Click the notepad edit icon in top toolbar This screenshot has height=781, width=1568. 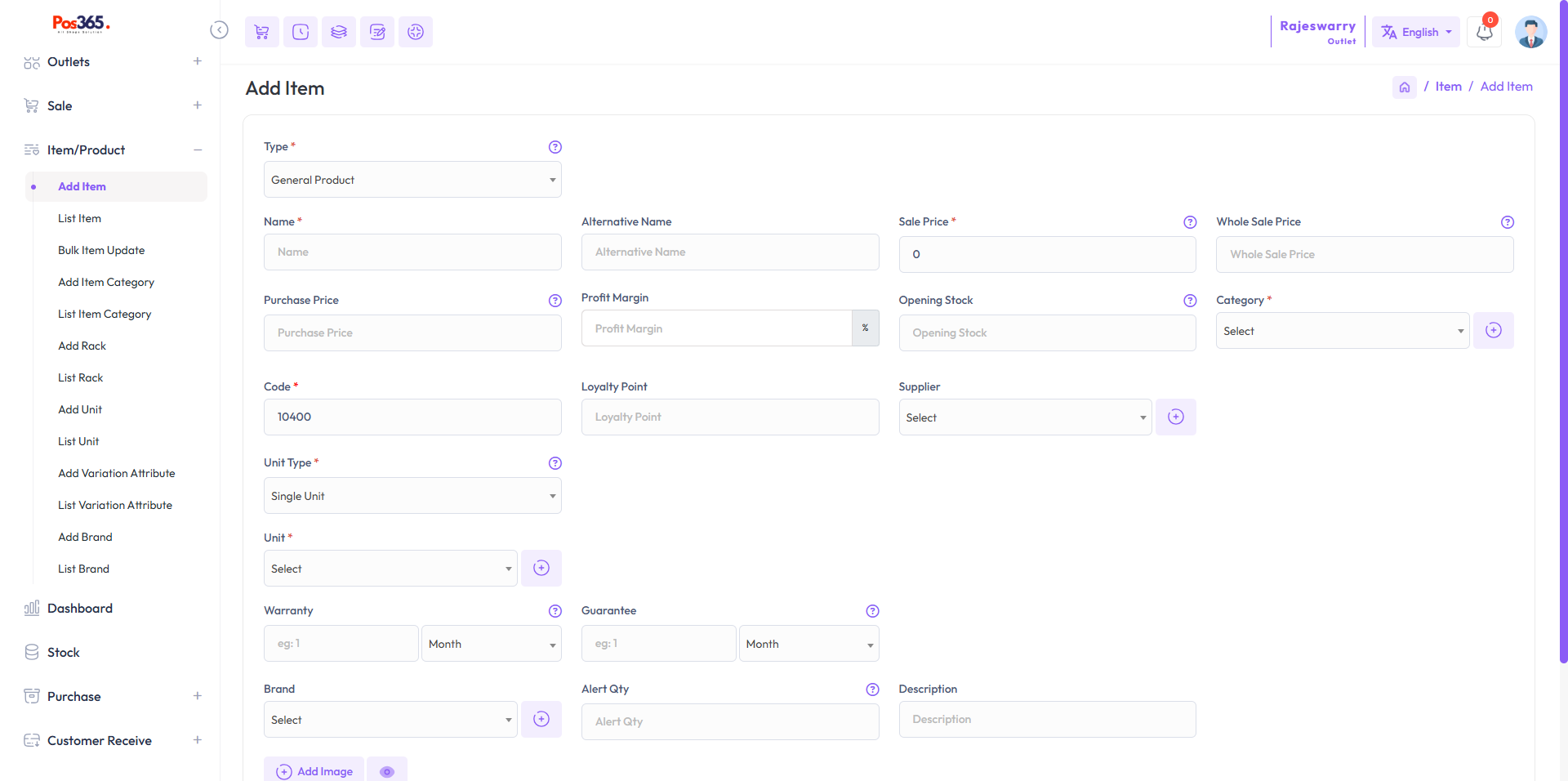[377, 32]
